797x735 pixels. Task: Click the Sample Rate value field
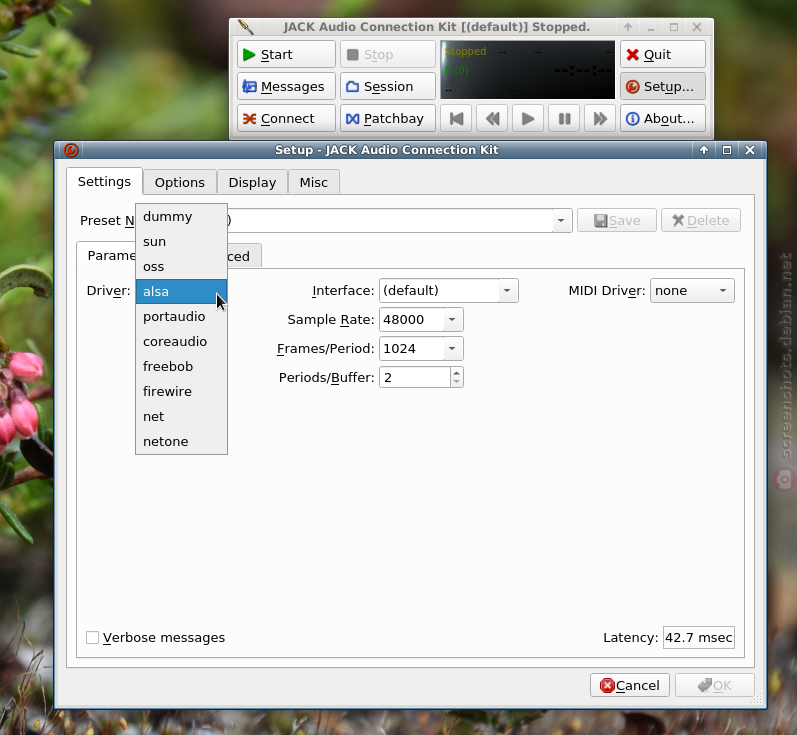click(x=411, y=320)
